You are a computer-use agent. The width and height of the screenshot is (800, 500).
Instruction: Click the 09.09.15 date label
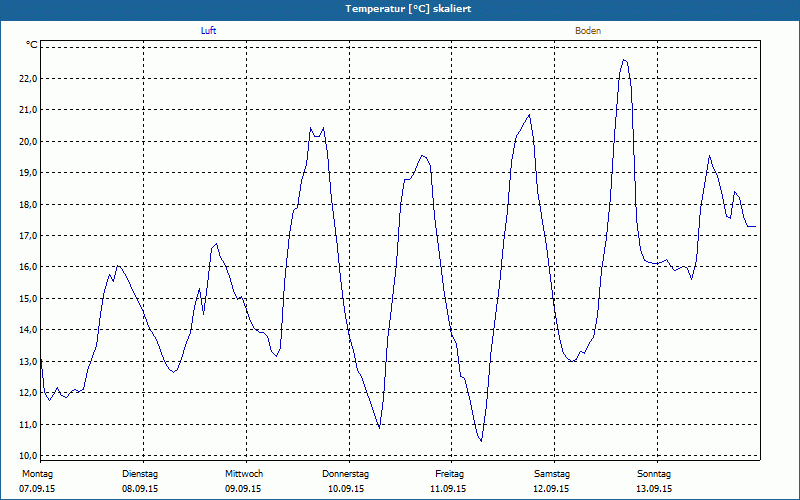tap(243, 489)
